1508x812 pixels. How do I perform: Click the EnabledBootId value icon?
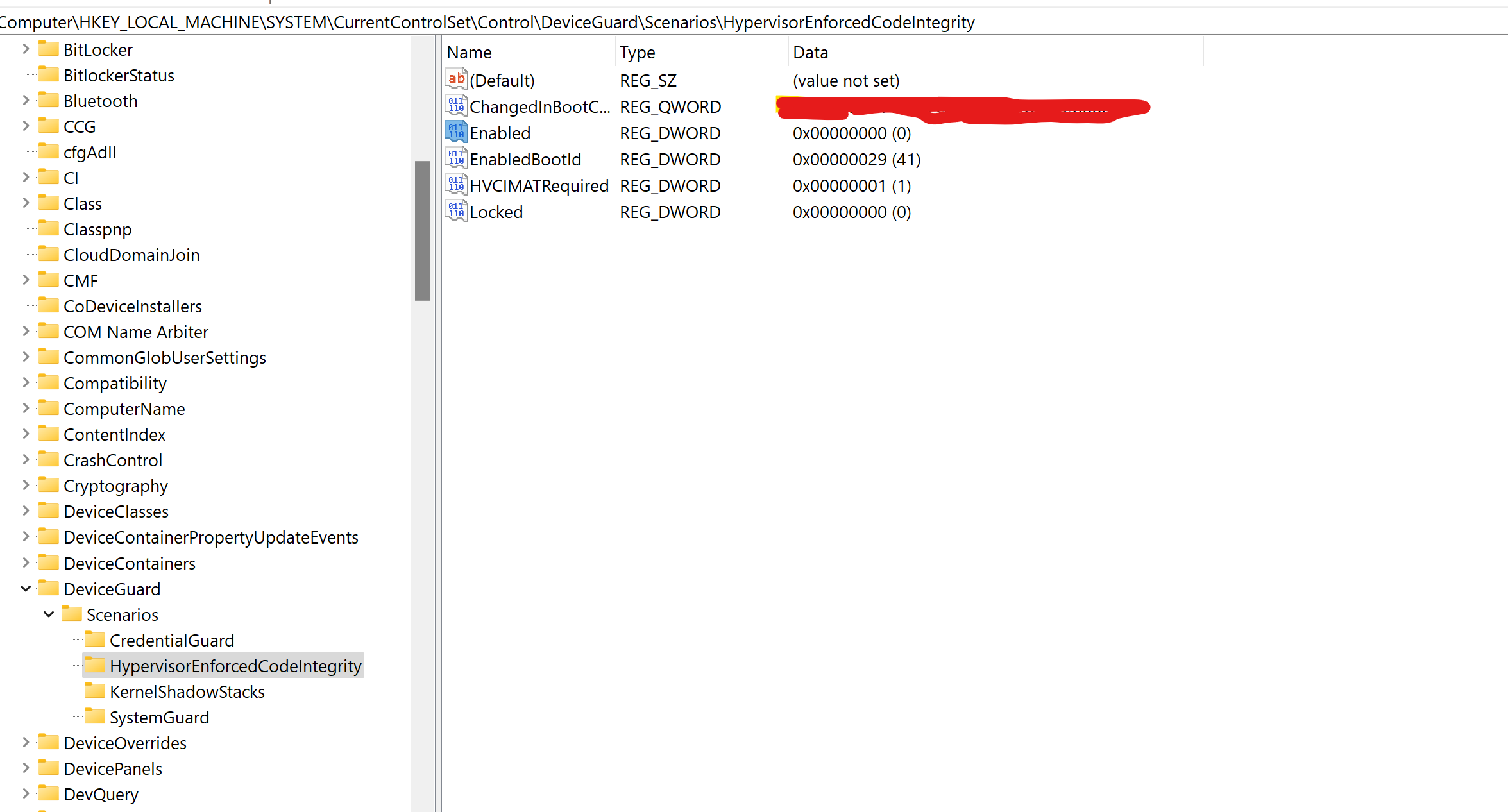(456, 158)
